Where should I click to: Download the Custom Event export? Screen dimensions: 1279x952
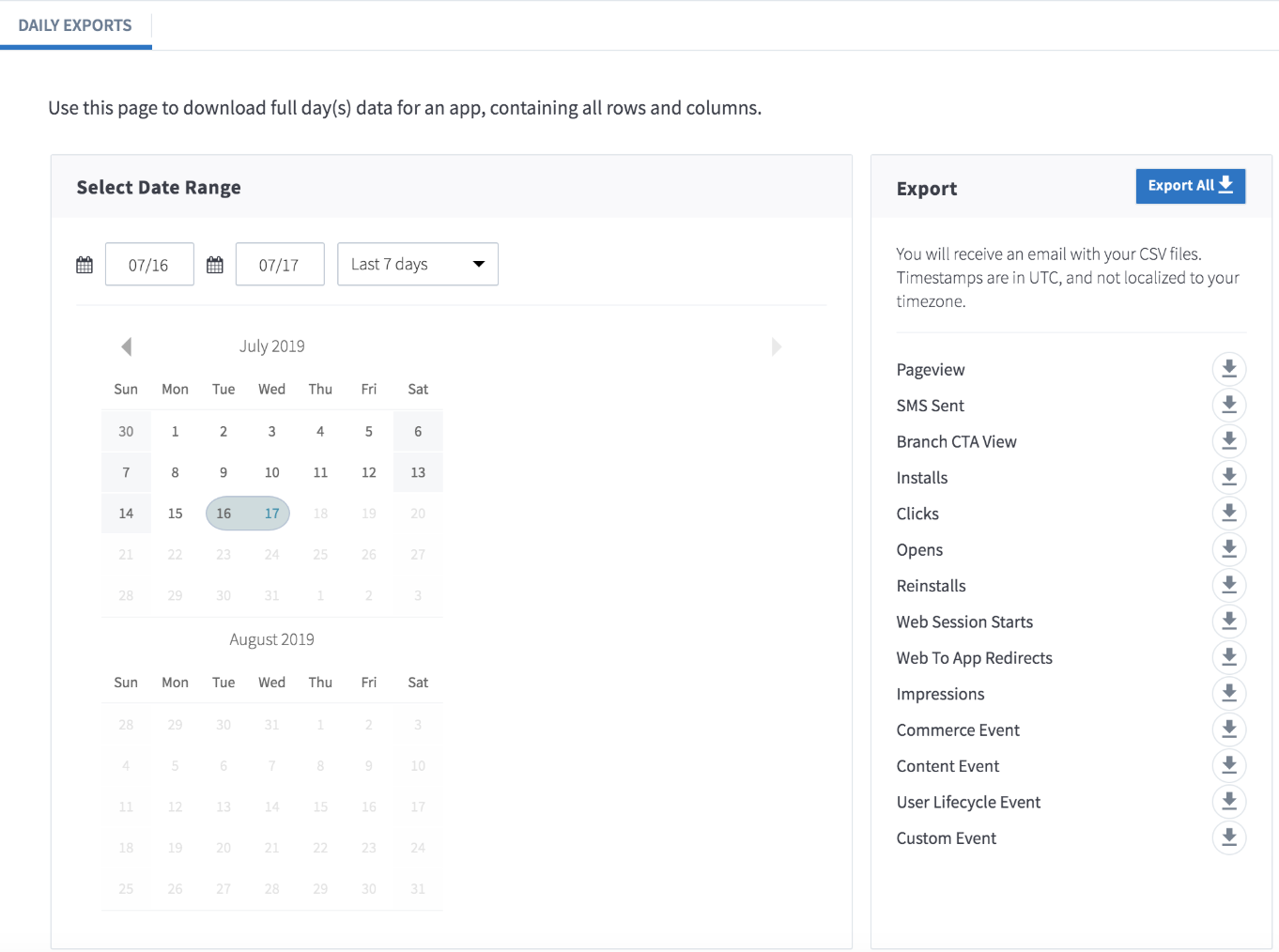click(x=1229, y=837)
